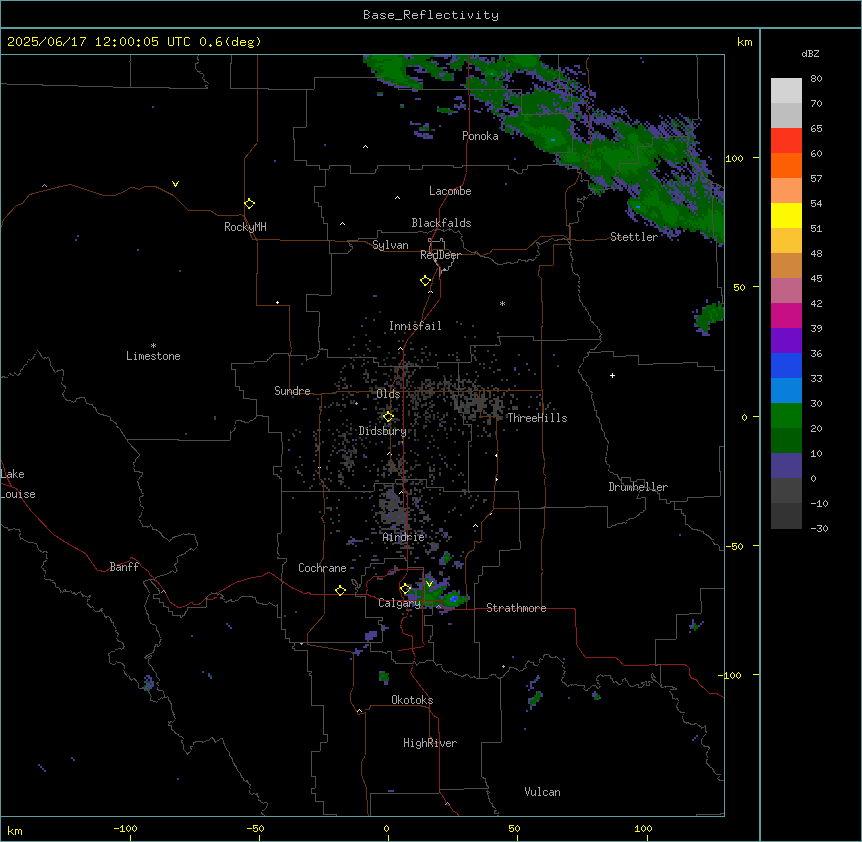Click the Strathmore town label

pyautogui.click(x=516, y=608)
